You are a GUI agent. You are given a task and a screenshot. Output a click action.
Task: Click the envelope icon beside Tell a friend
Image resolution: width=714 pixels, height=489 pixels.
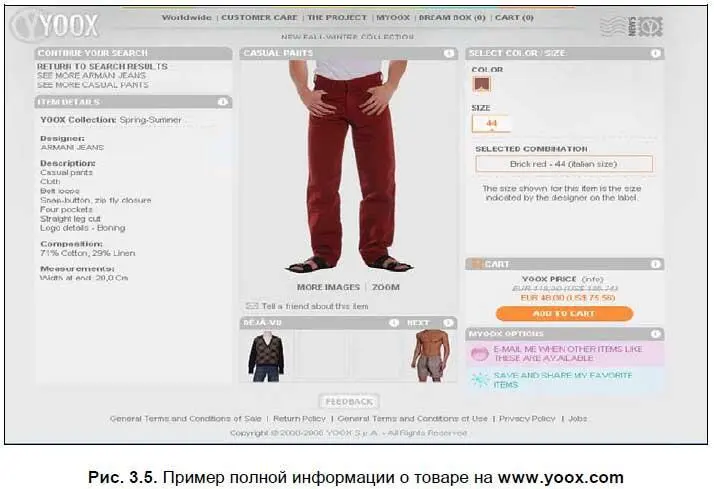[x=252, y=306]
